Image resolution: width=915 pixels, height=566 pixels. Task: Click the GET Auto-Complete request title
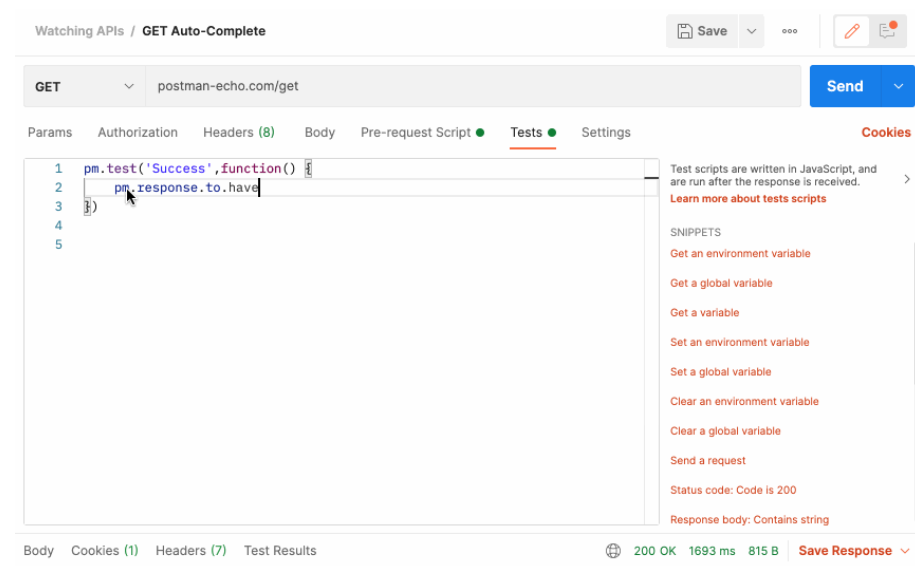coord(204,31)
